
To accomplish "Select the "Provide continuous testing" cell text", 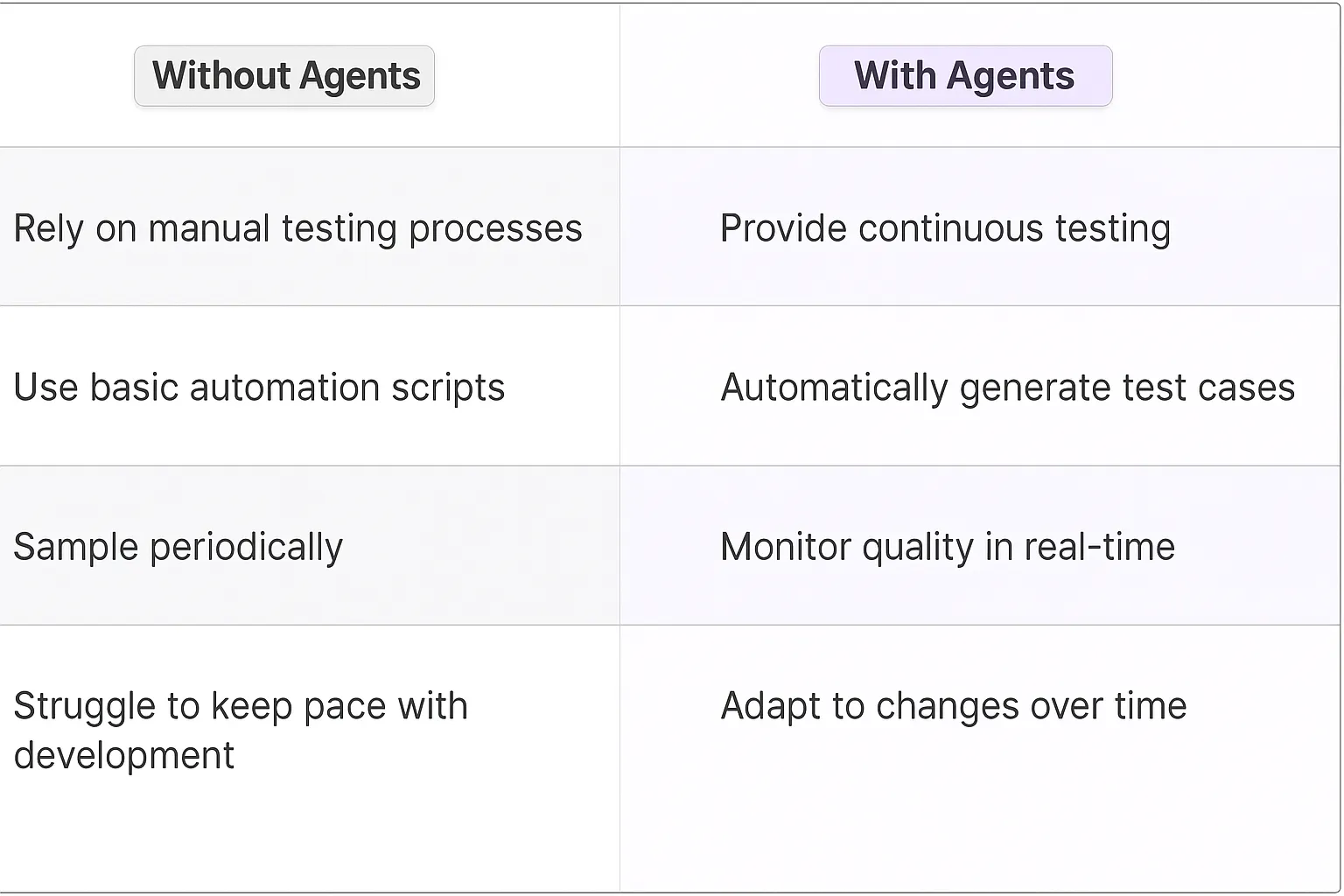I will [x=945, y=228].
